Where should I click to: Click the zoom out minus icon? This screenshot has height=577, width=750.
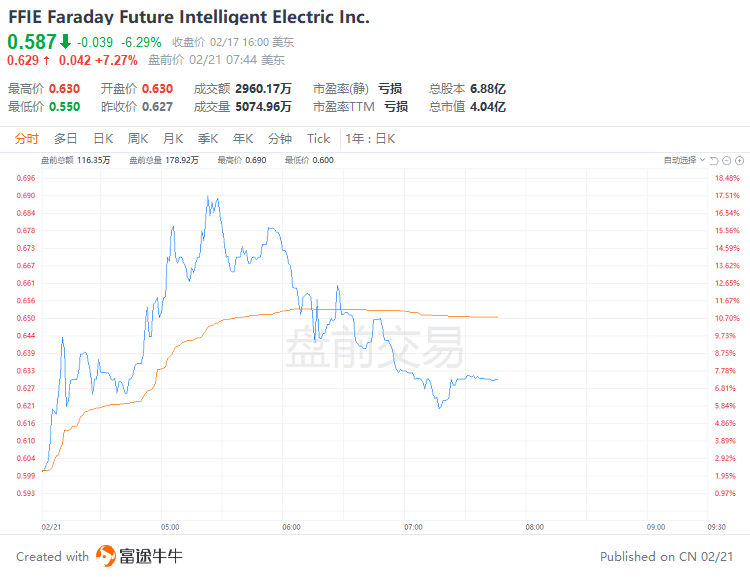726,160
